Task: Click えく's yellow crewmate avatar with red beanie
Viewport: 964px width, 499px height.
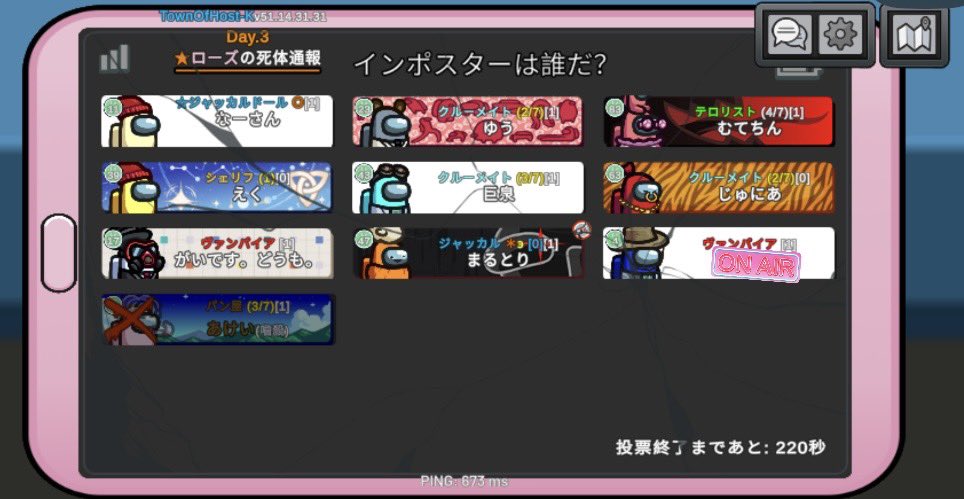Action: [x=134, y=189]
